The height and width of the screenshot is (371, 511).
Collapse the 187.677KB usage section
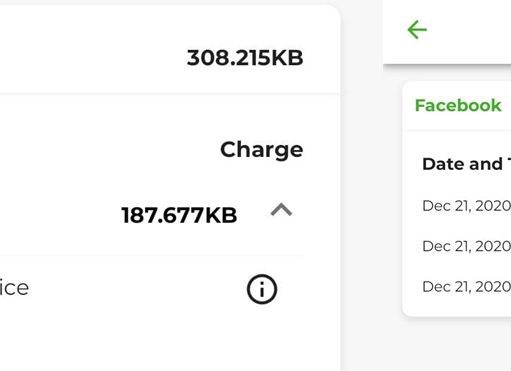click(x=281, y=210)
